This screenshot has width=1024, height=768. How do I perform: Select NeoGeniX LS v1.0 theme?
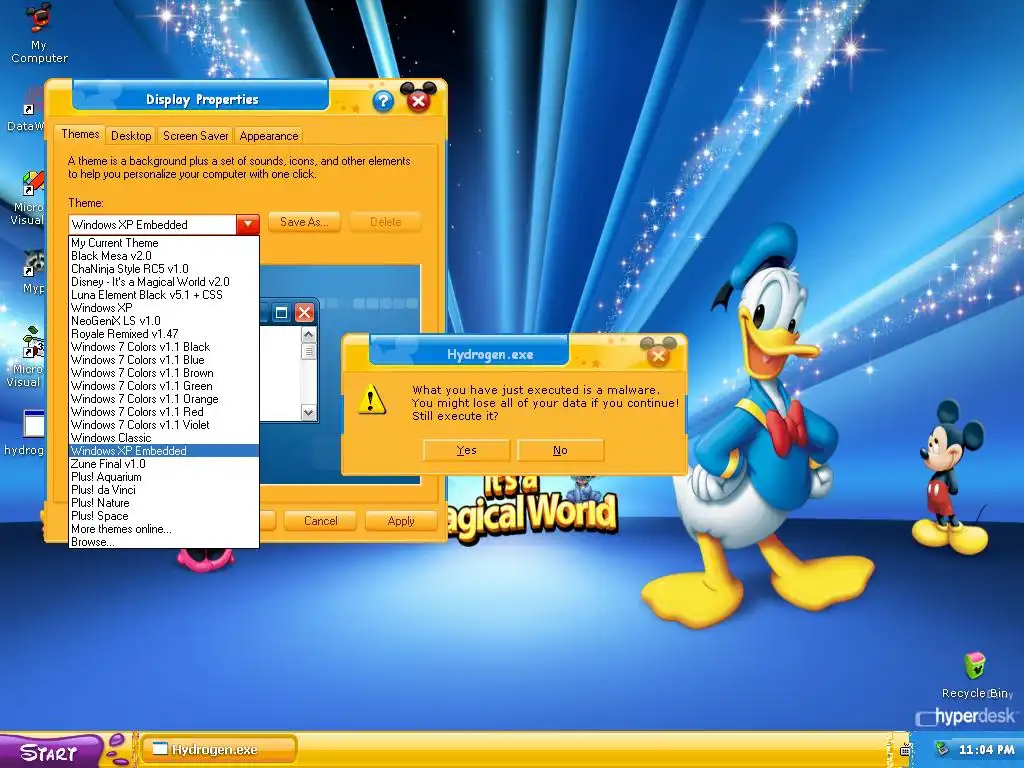point(164,321)
